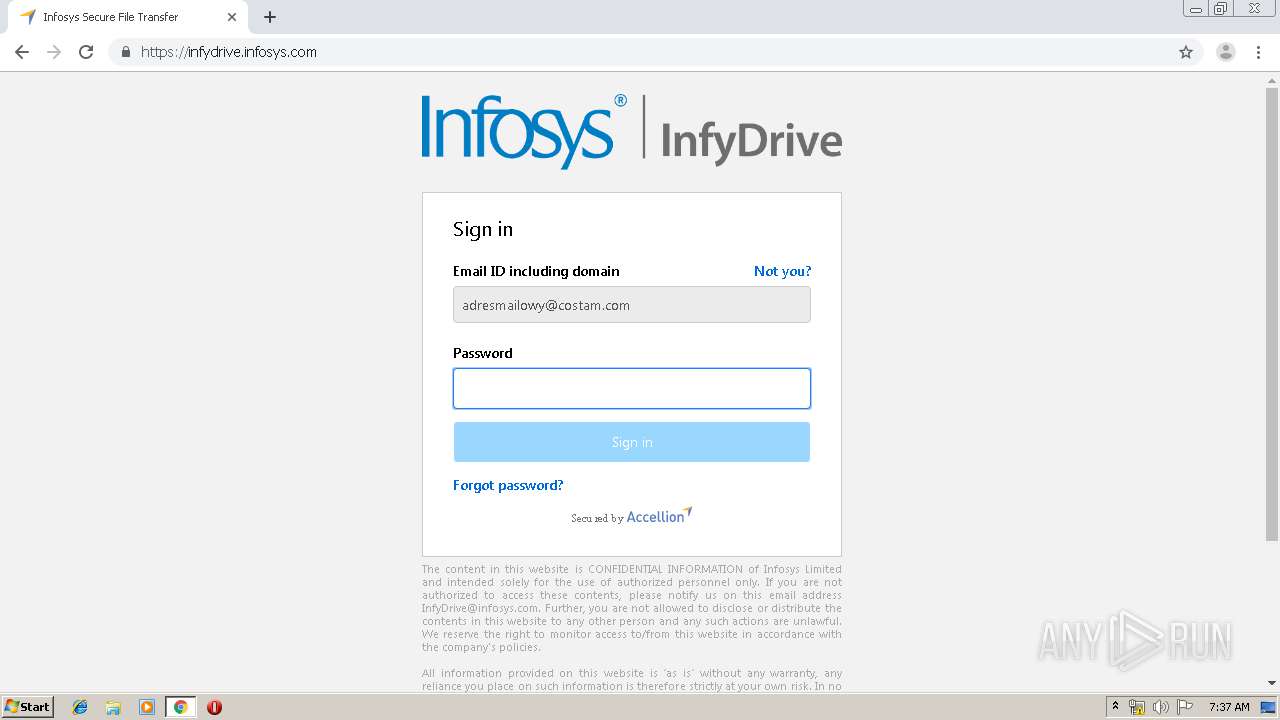
Task: Reload the InfyDrive page
Action: pyautogui.click(x=86, y=52)
